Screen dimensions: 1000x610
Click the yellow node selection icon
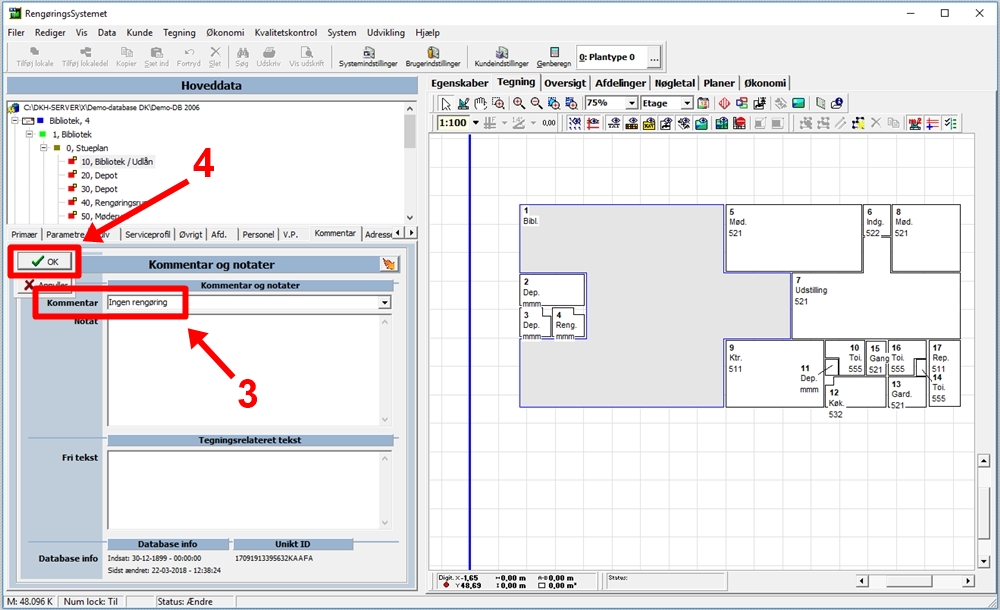click(x=858, y=123)
